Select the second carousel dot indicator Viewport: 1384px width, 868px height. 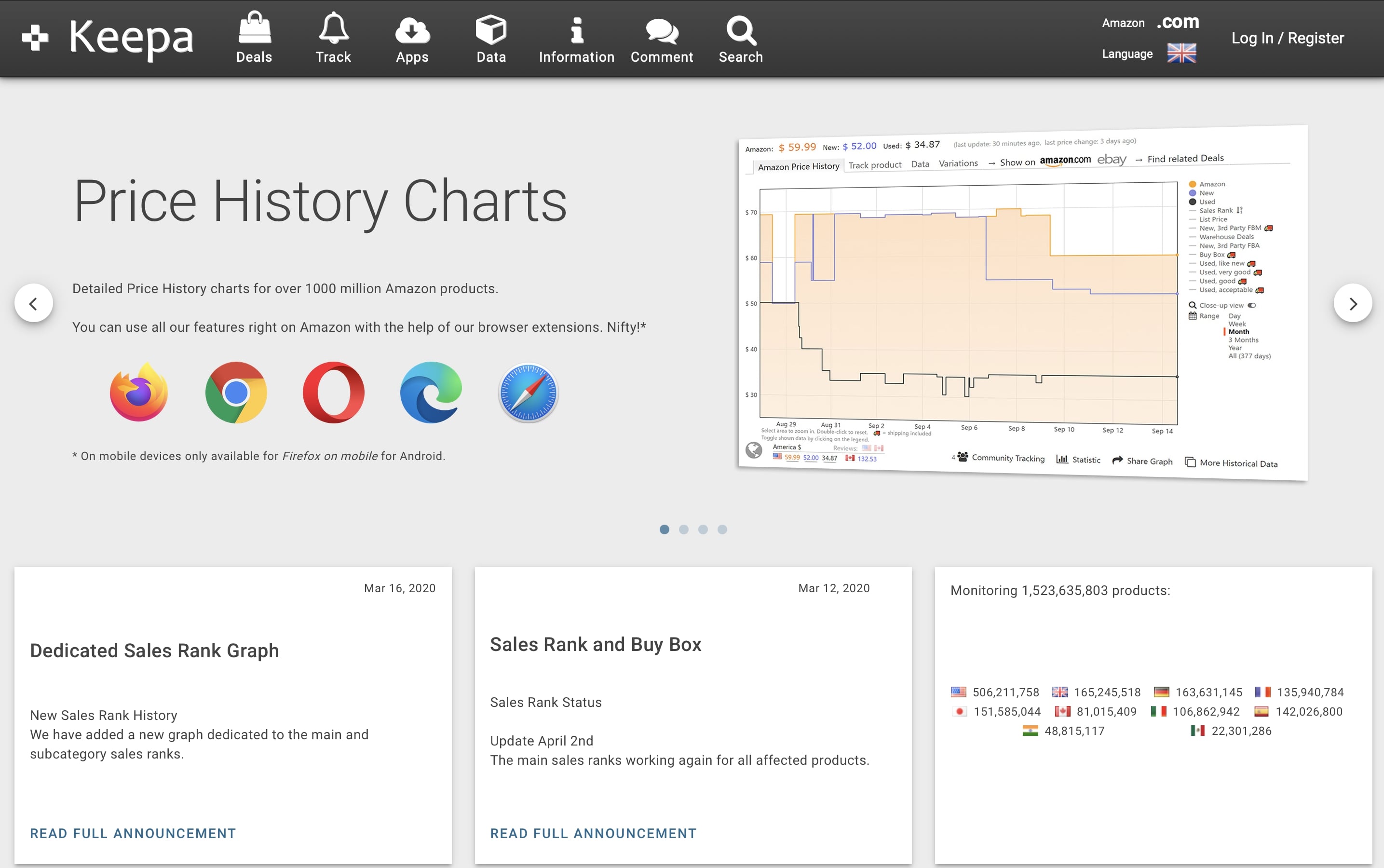coord(684,529)
